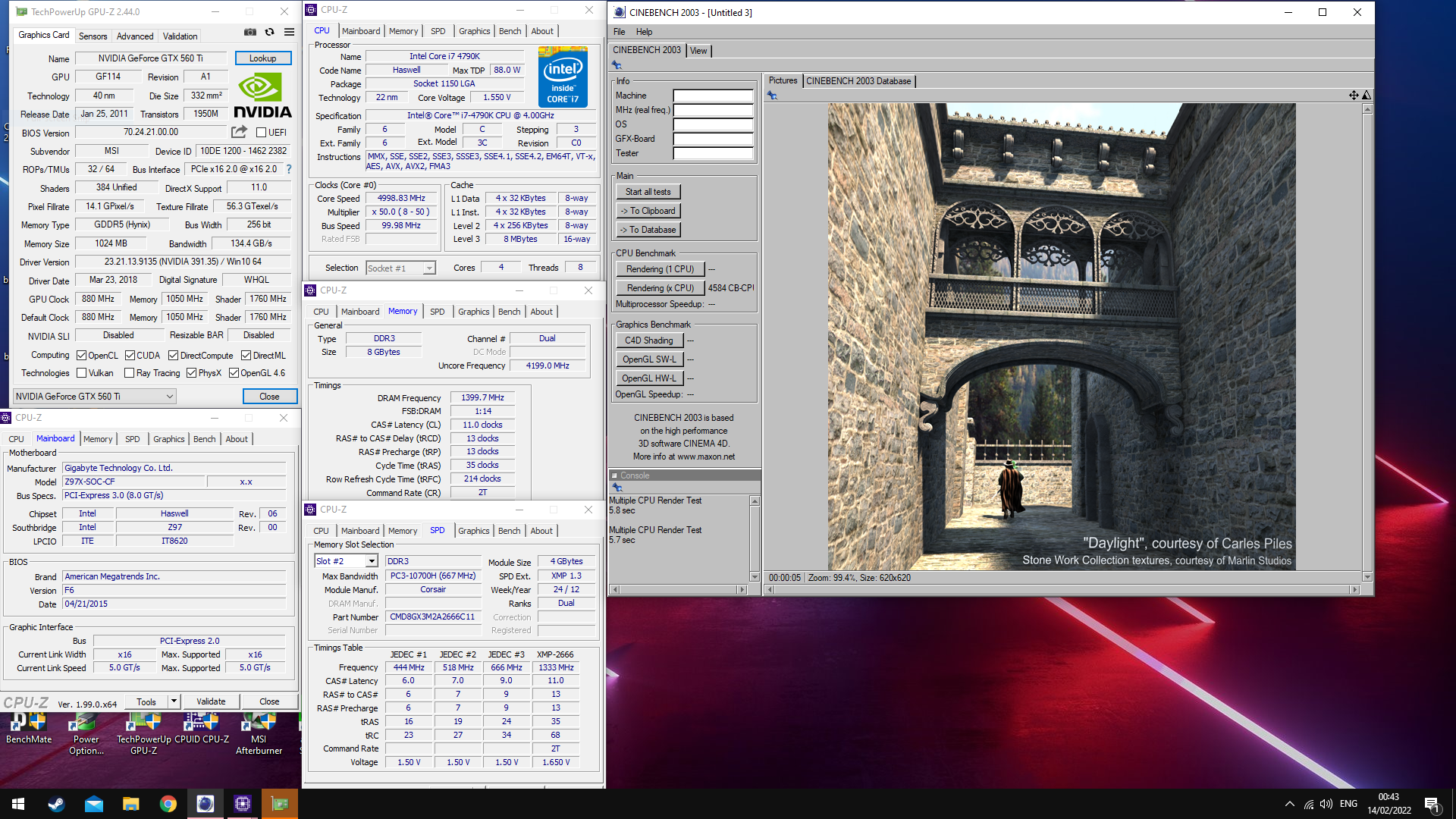Click Bus Interface question mark icon
The height and width of the screenshot is (819, 1456).
288,169
